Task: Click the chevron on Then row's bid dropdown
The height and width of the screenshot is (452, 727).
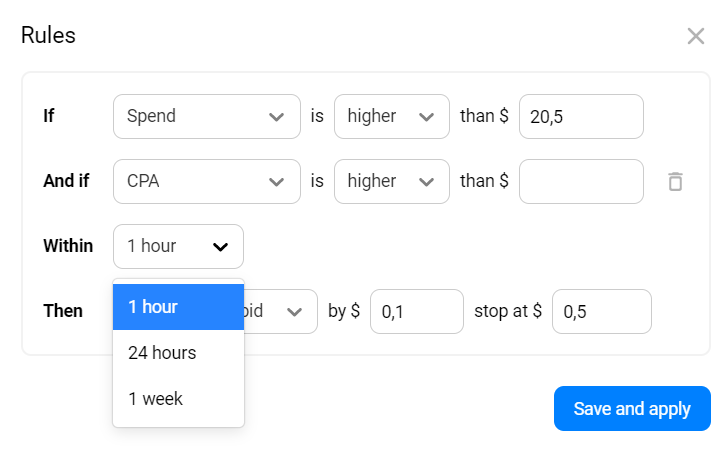Action: (x=294, y=312)
